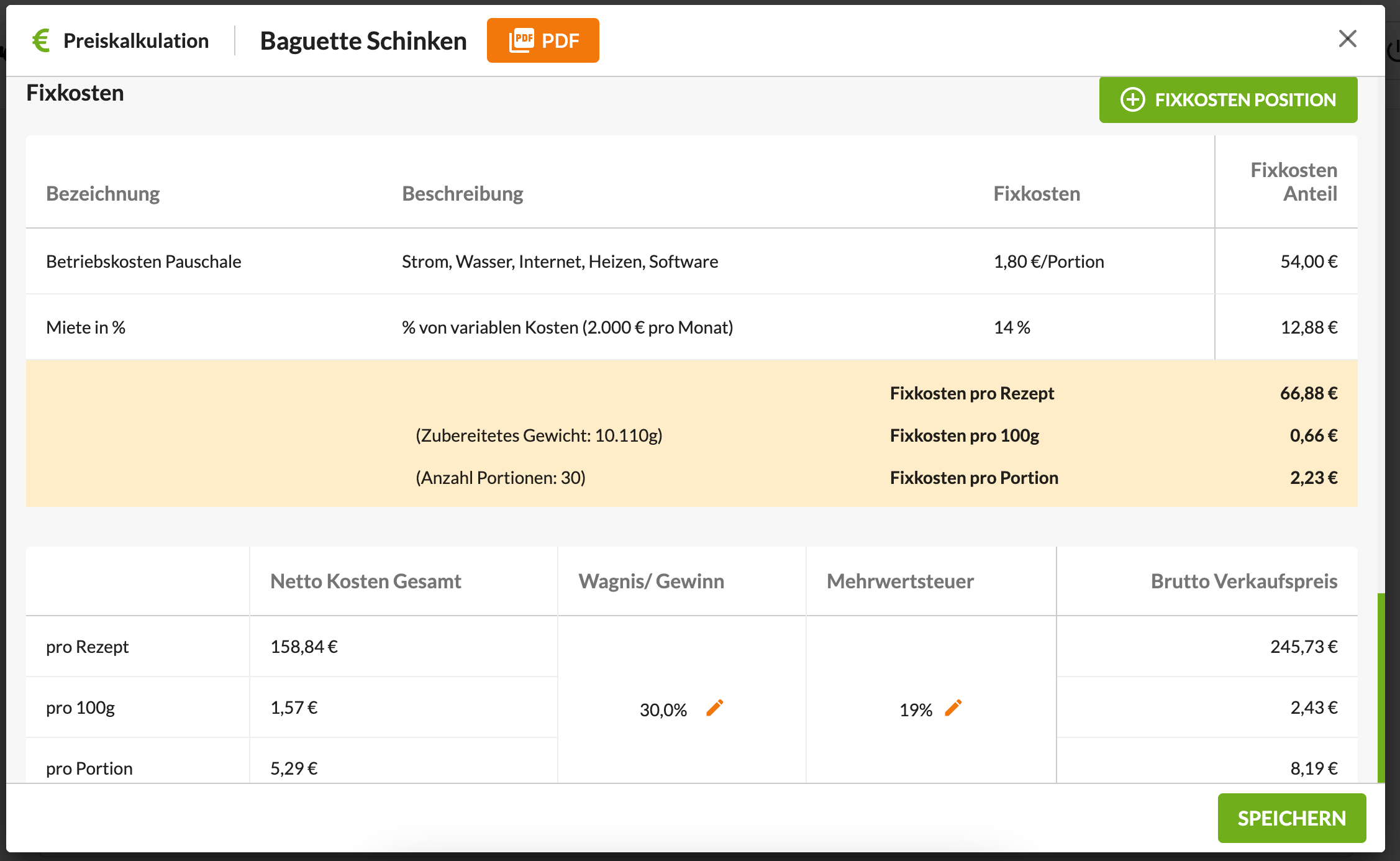Click description Strom, Wasser, Internet, Heizen, Software
The height and width of the screenshot is (861, 1400).
(560, 262)
